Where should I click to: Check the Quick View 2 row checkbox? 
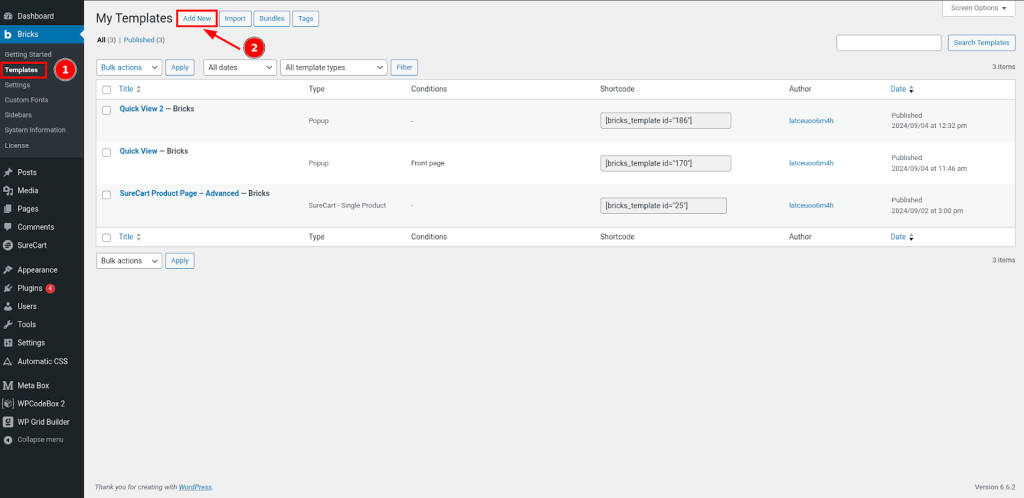pos(107,110)
